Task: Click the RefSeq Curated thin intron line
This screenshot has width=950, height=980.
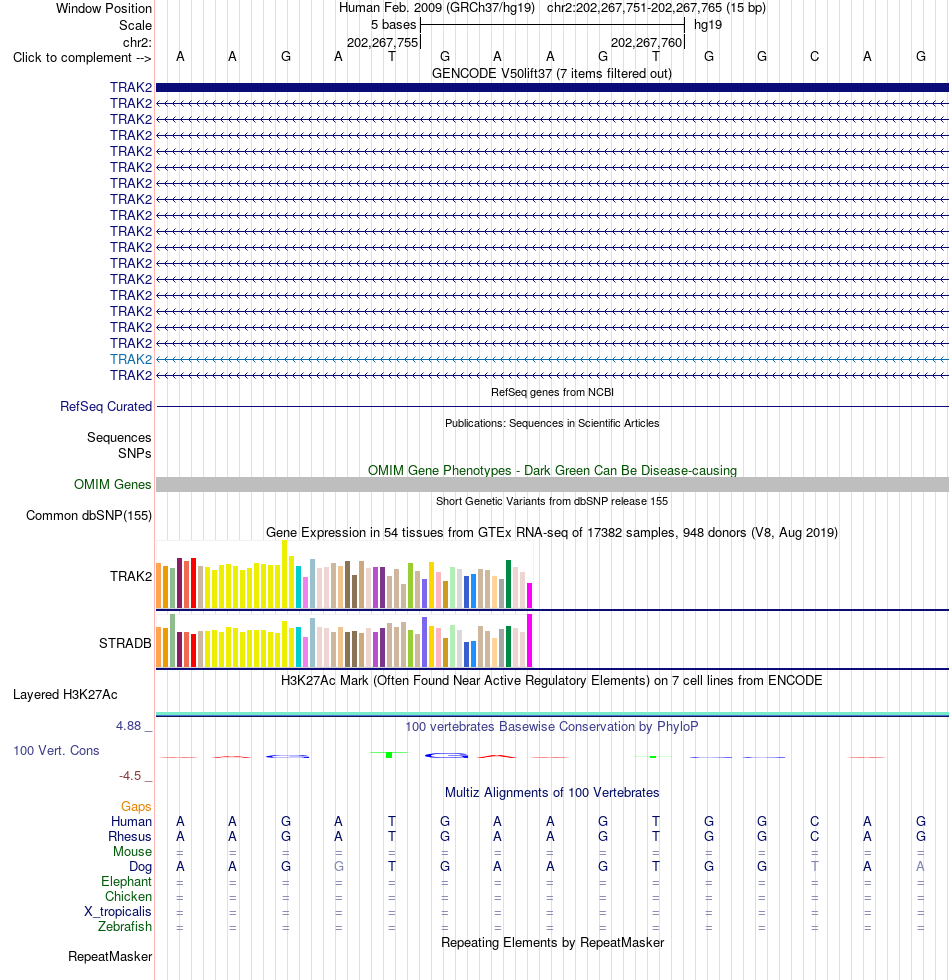Action: (552, 406)
